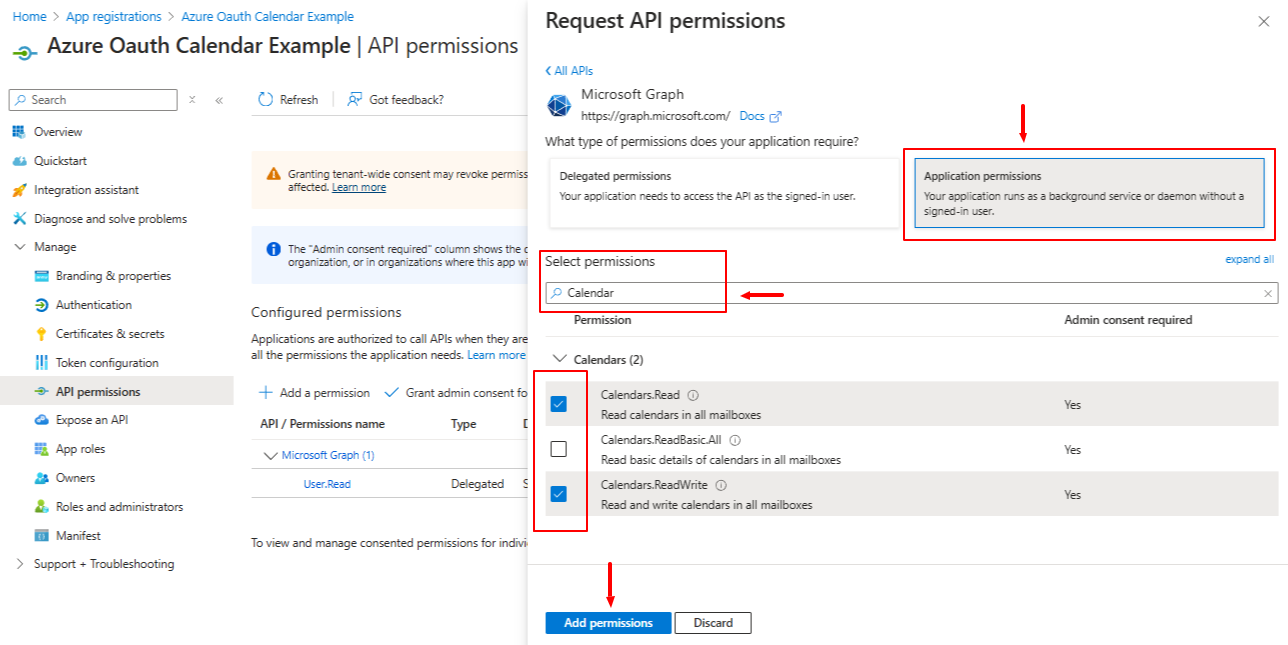Click the expand all link

[1249, 259]
